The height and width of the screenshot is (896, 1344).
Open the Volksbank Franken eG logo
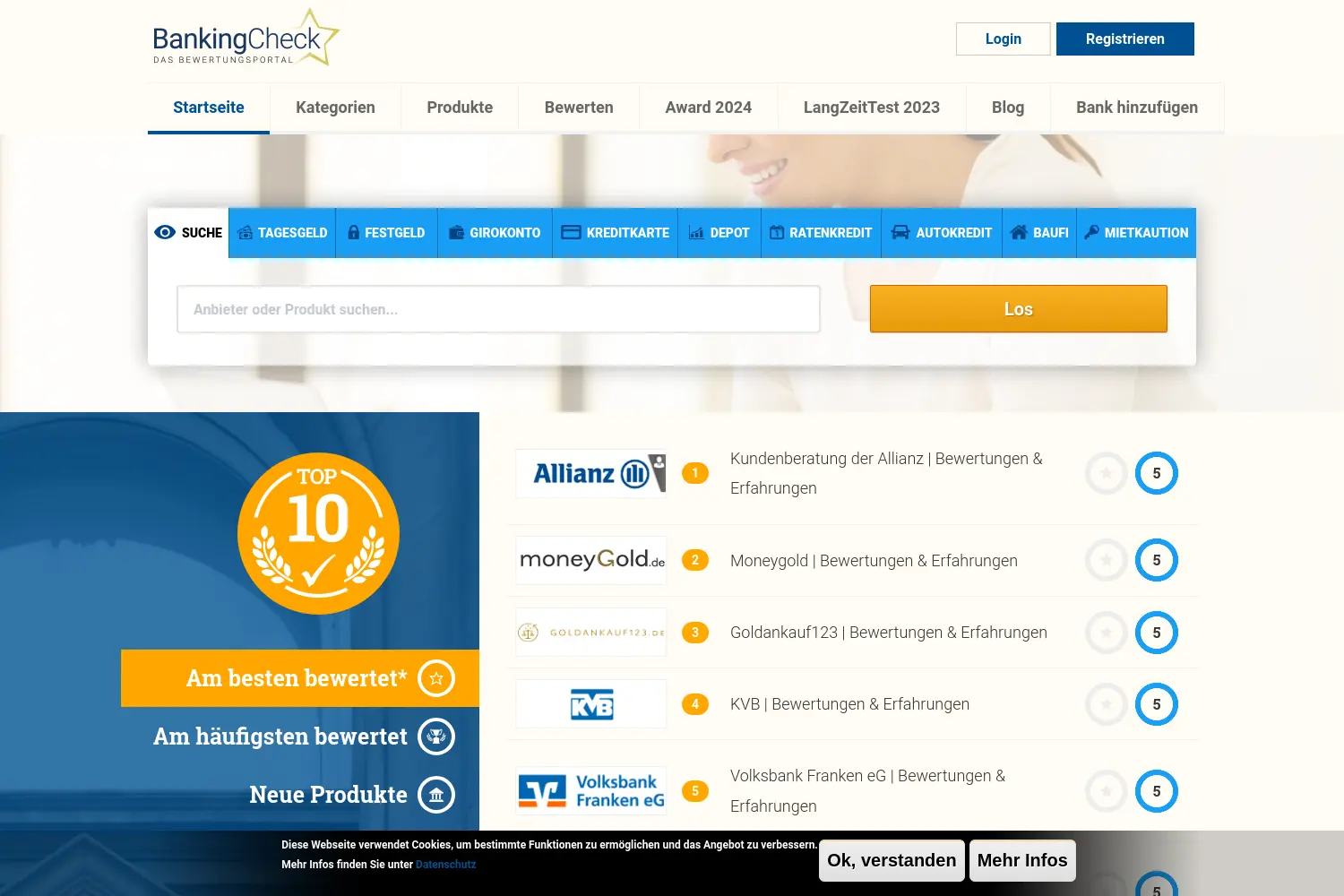591,791
